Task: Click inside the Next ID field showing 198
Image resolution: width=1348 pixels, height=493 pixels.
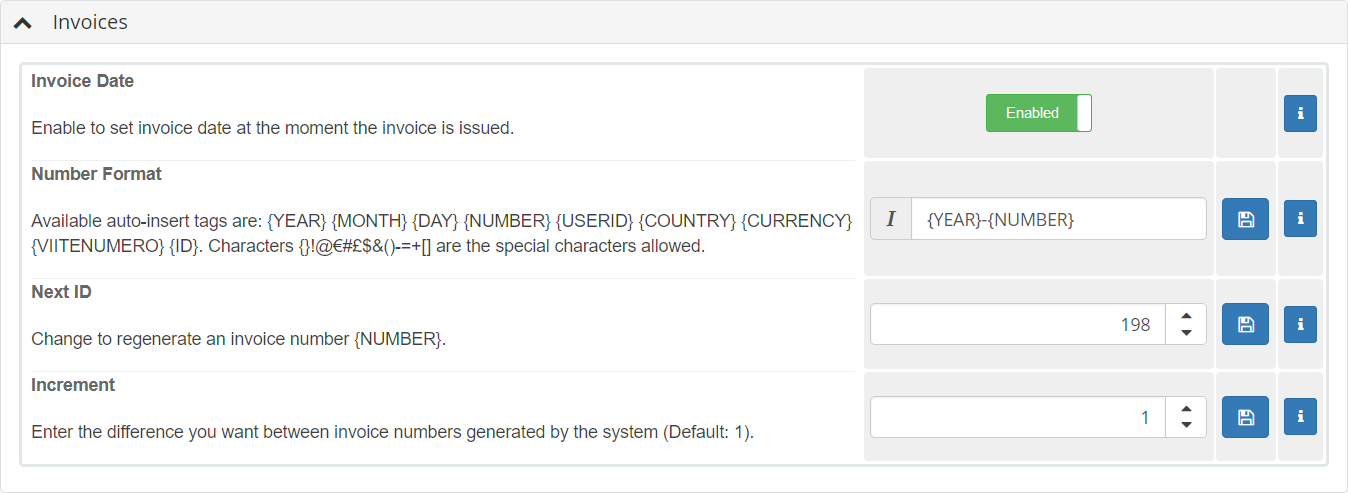Action: (x=1018, y=324)
